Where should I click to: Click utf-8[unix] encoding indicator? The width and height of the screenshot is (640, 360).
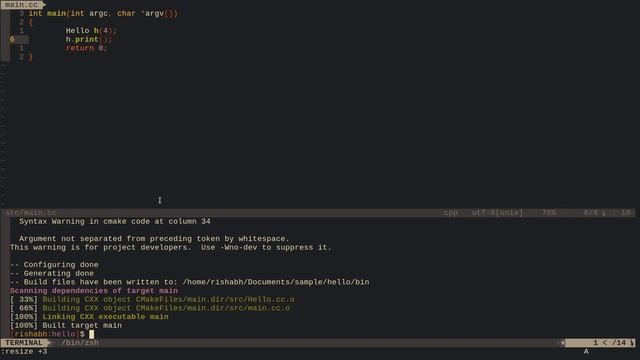click(x=497, y=213)
